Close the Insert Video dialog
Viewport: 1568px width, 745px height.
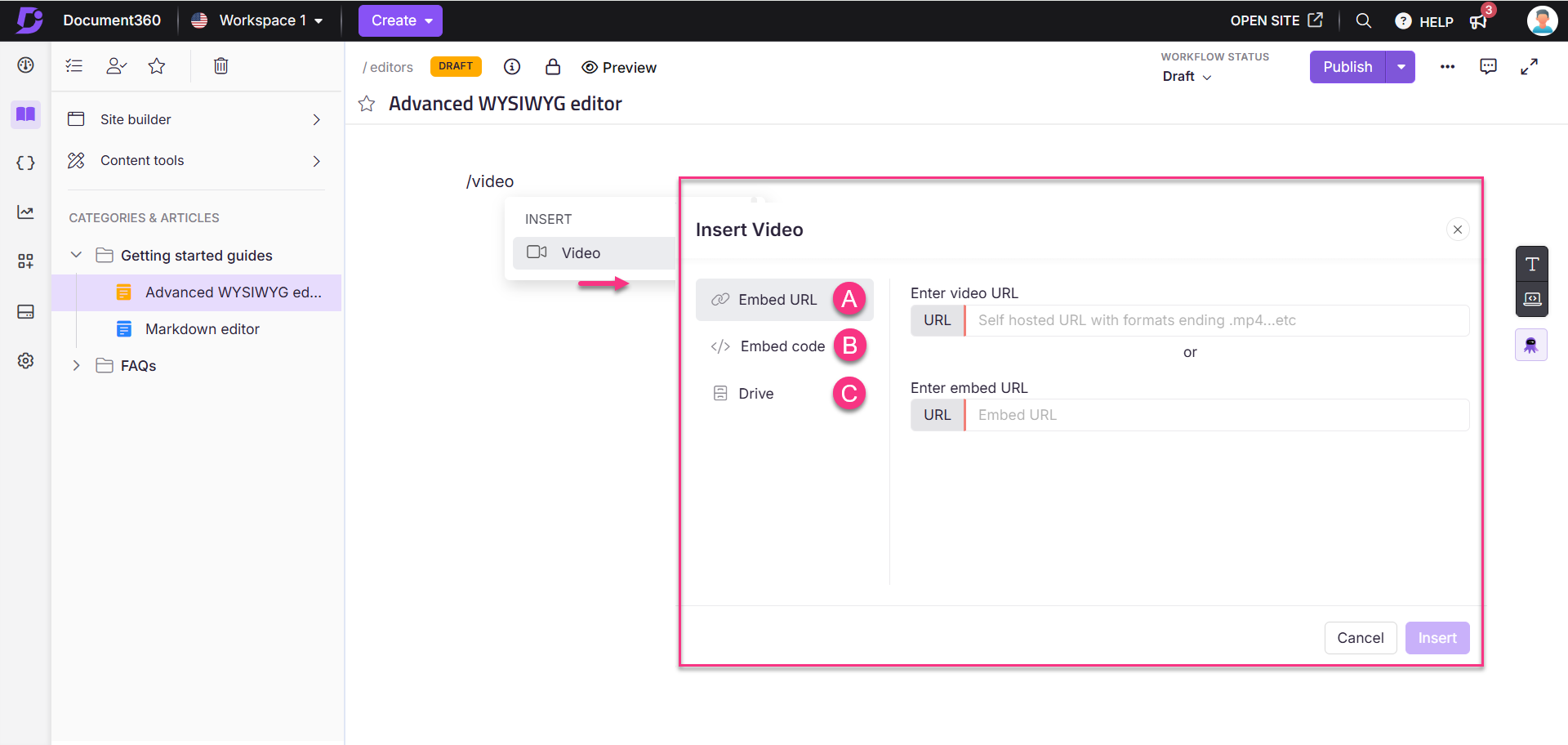pyautogui.click(x=1458, y=230)
